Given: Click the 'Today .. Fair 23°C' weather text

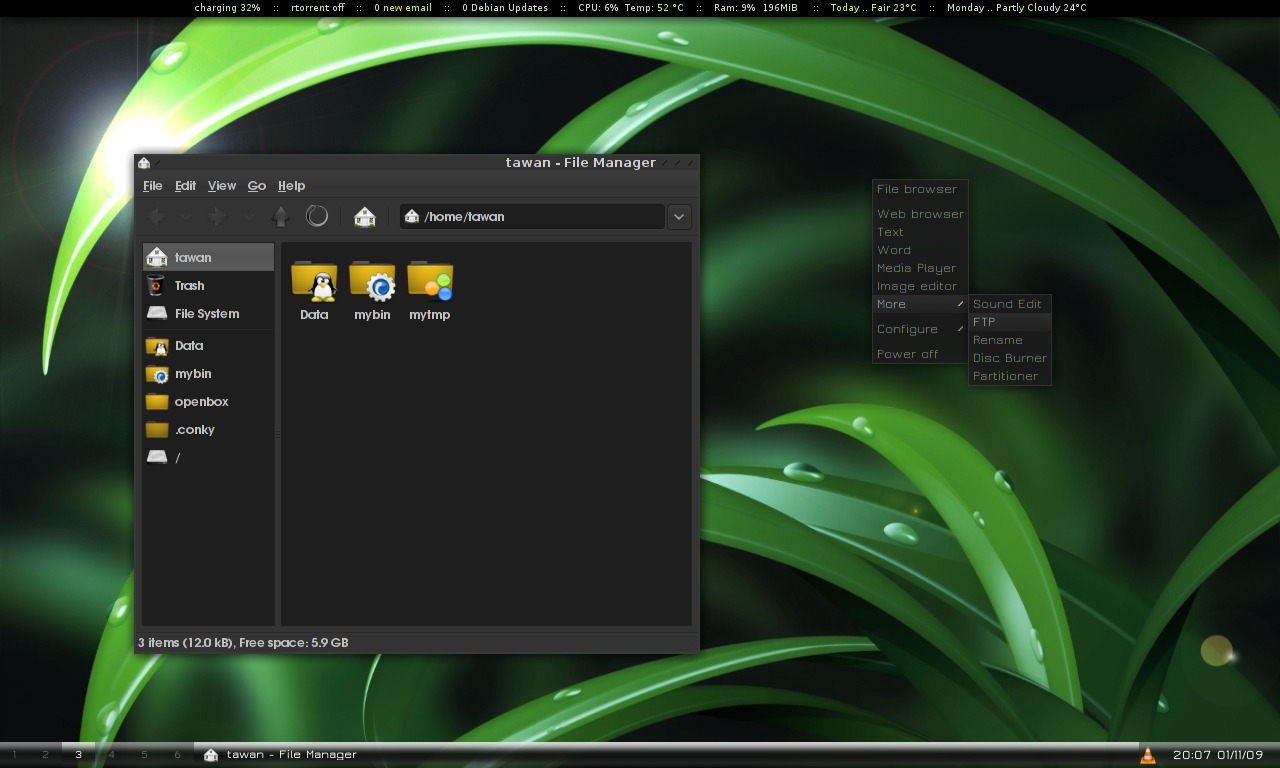Looking at the screenshot, I should [x=873, y=8].
